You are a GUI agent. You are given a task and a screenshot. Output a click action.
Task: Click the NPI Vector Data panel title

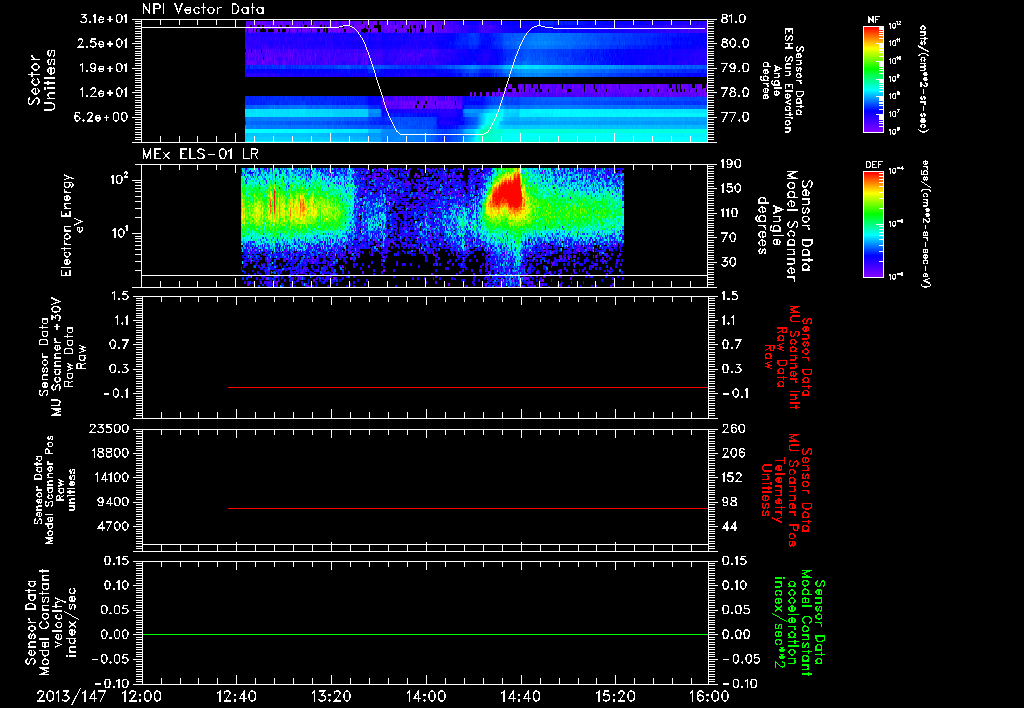pos(203,9)
